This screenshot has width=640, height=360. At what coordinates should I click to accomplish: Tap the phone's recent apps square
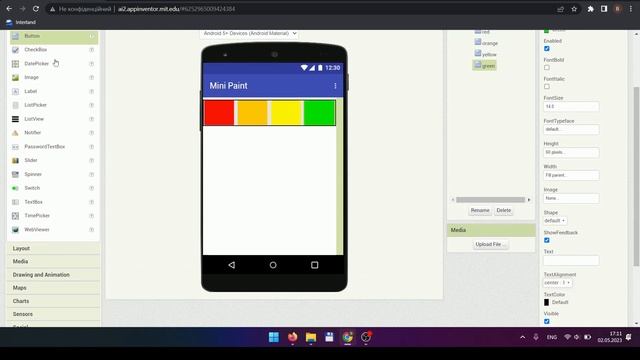(314, 265)
